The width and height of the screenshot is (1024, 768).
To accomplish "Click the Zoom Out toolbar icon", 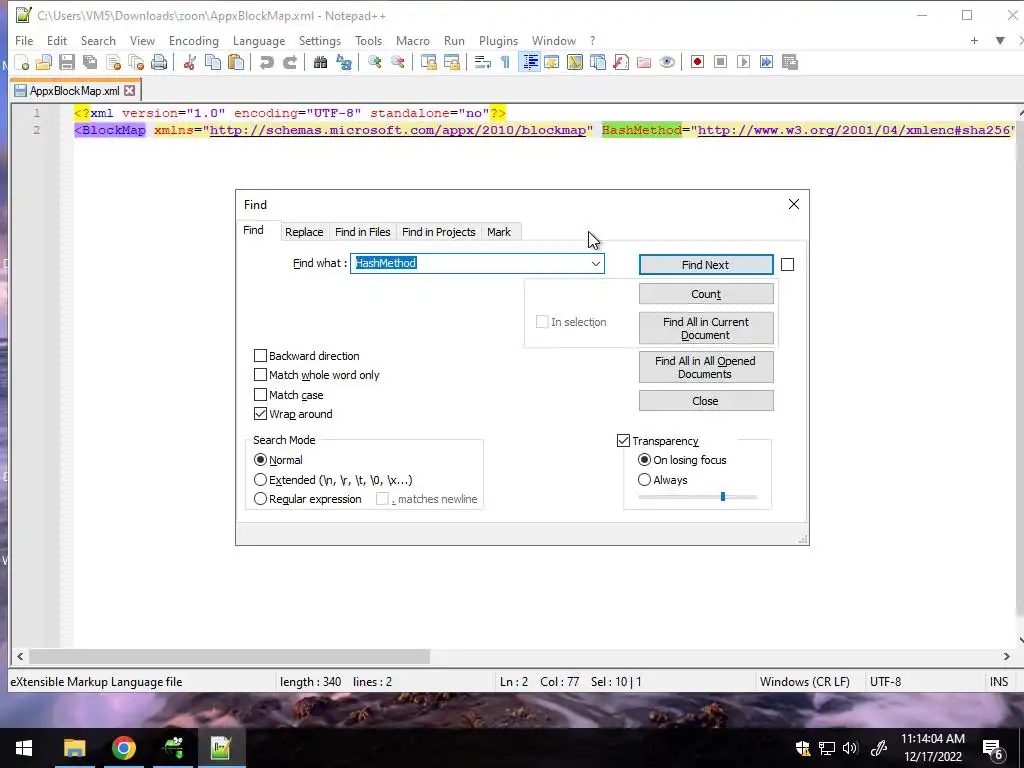I will coord(398,62).
